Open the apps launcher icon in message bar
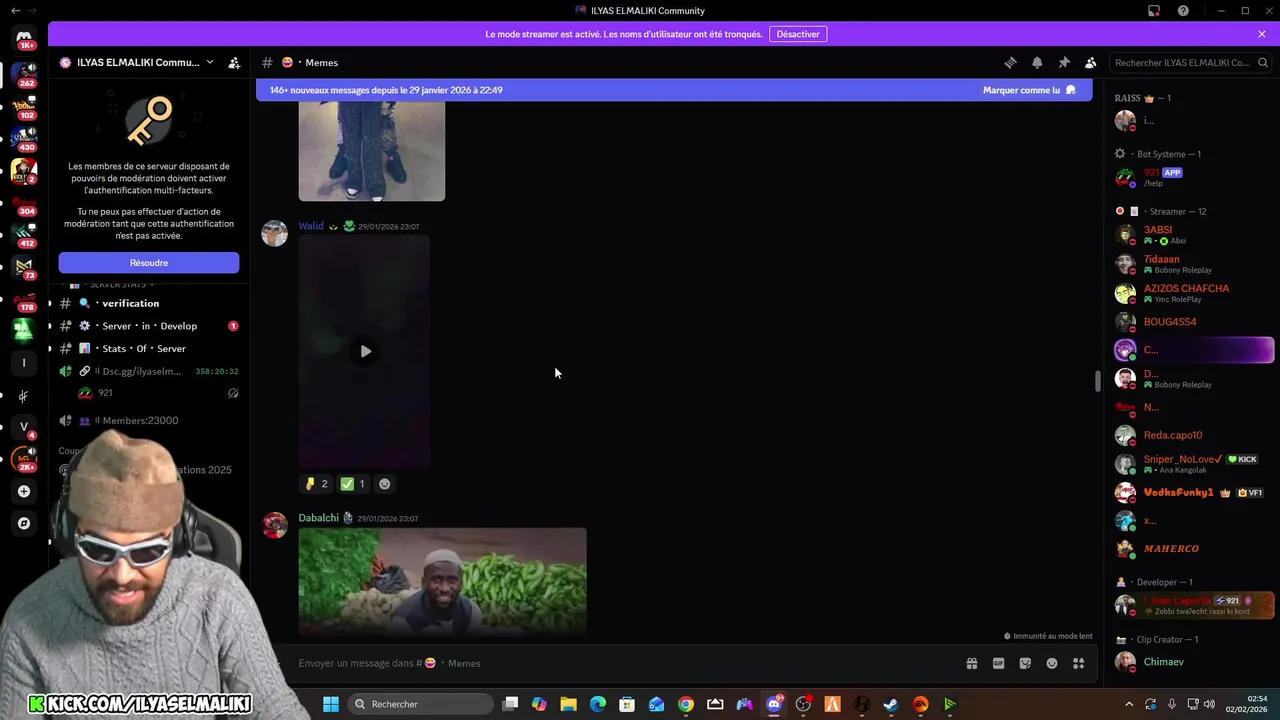Image resolution: width=1280 pixels, height=720 pixels. [x=1079, y=663]
